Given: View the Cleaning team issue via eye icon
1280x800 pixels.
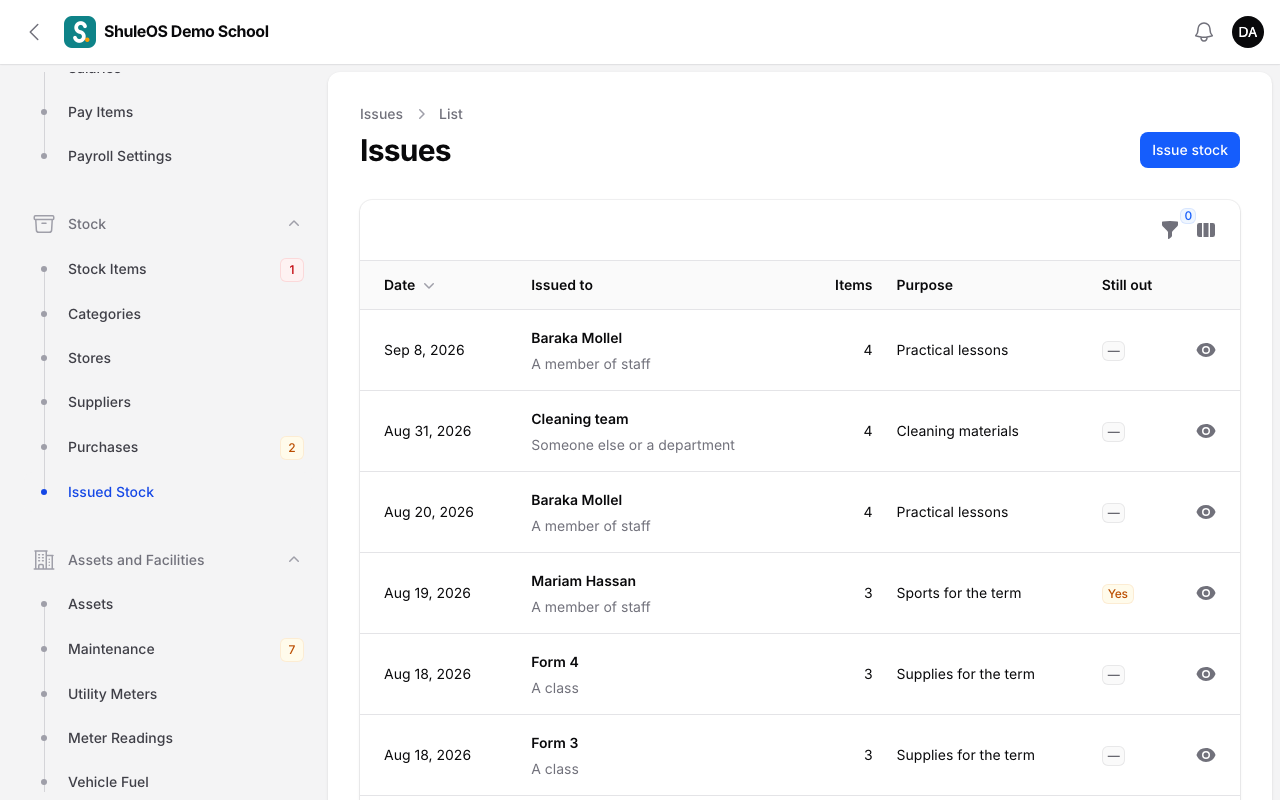Looking at the screenshot, I should (x=1206, y=431).
